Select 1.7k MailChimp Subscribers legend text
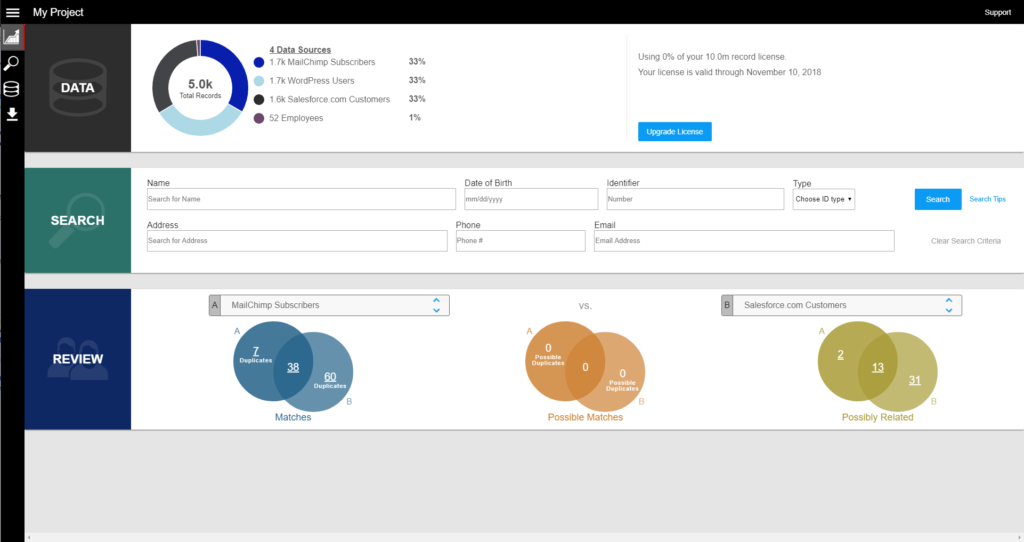The image size is (1024, 542). pyautogui.click(x=322, y=62)
